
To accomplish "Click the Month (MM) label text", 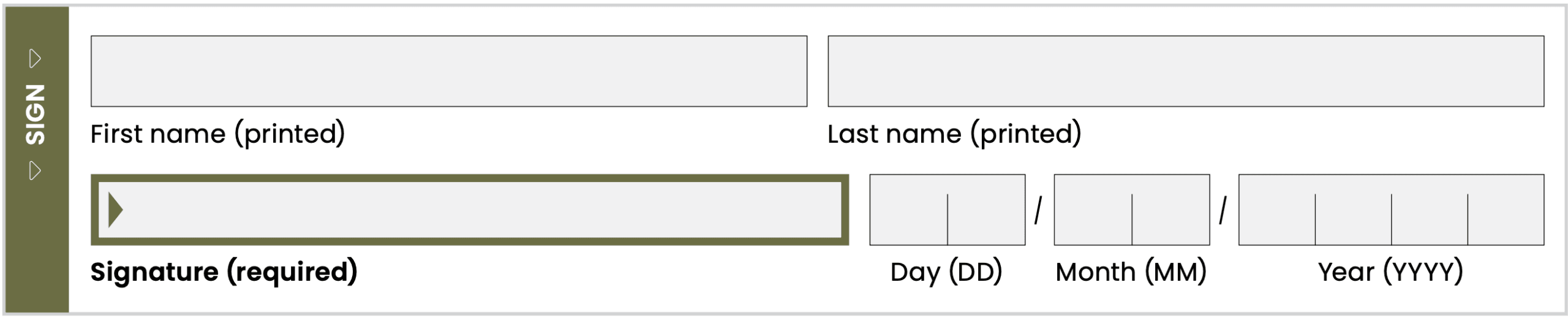I will coord(1131,272).
